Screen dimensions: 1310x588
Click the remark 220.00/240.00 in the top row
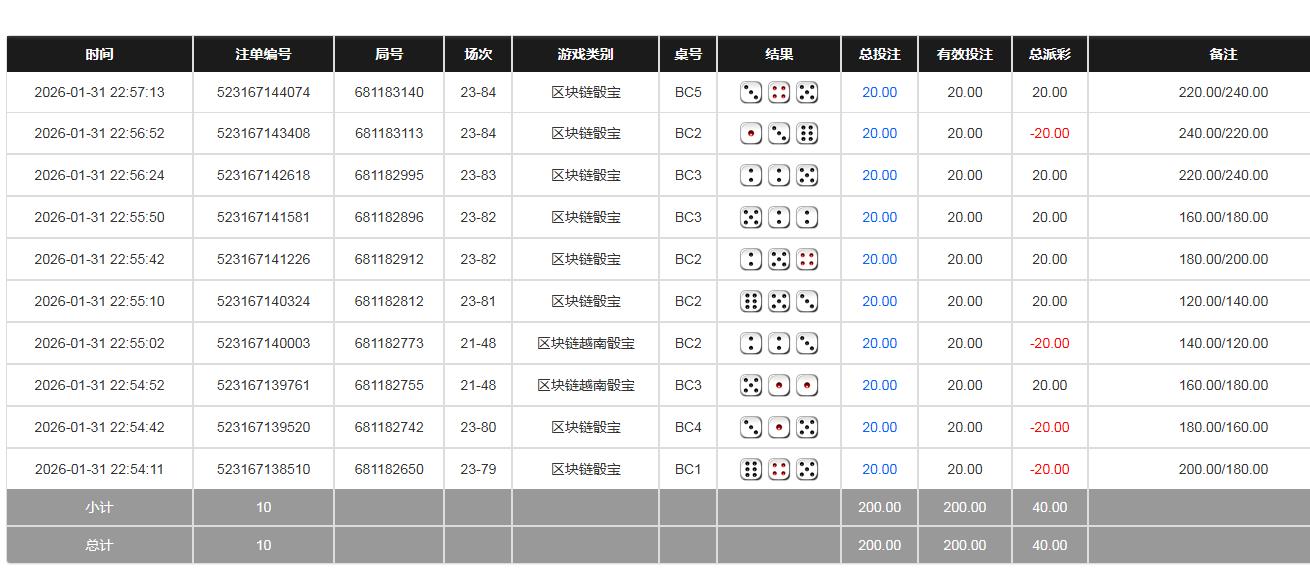coord(1224,91)
